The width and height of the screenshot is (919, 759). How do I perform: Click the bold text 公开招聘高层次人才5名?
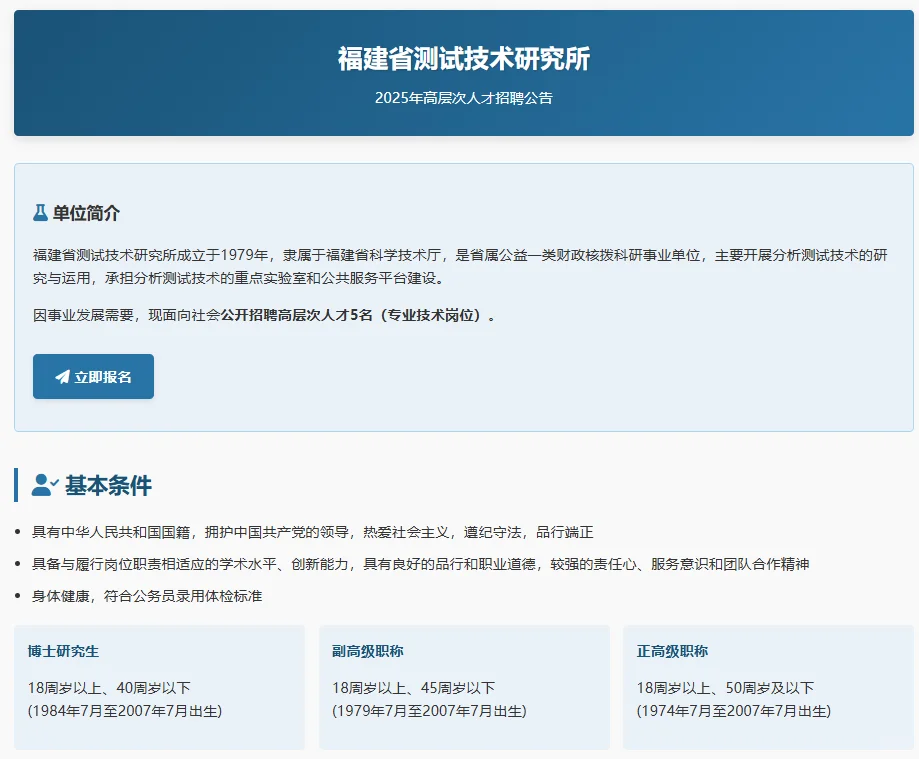click(x=297, y=315)
